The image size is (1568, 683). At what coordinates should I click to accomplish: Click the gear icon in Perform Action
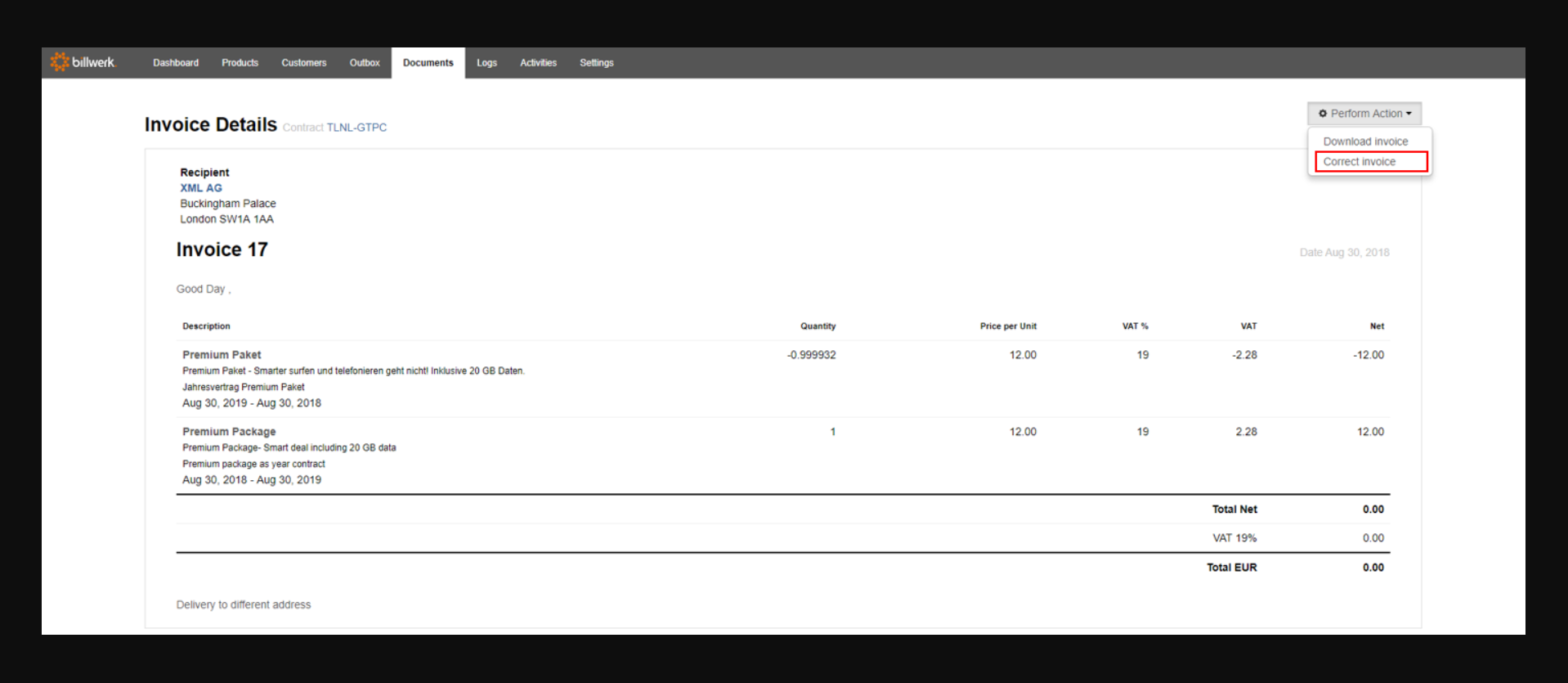click(x=1323, y=114)
